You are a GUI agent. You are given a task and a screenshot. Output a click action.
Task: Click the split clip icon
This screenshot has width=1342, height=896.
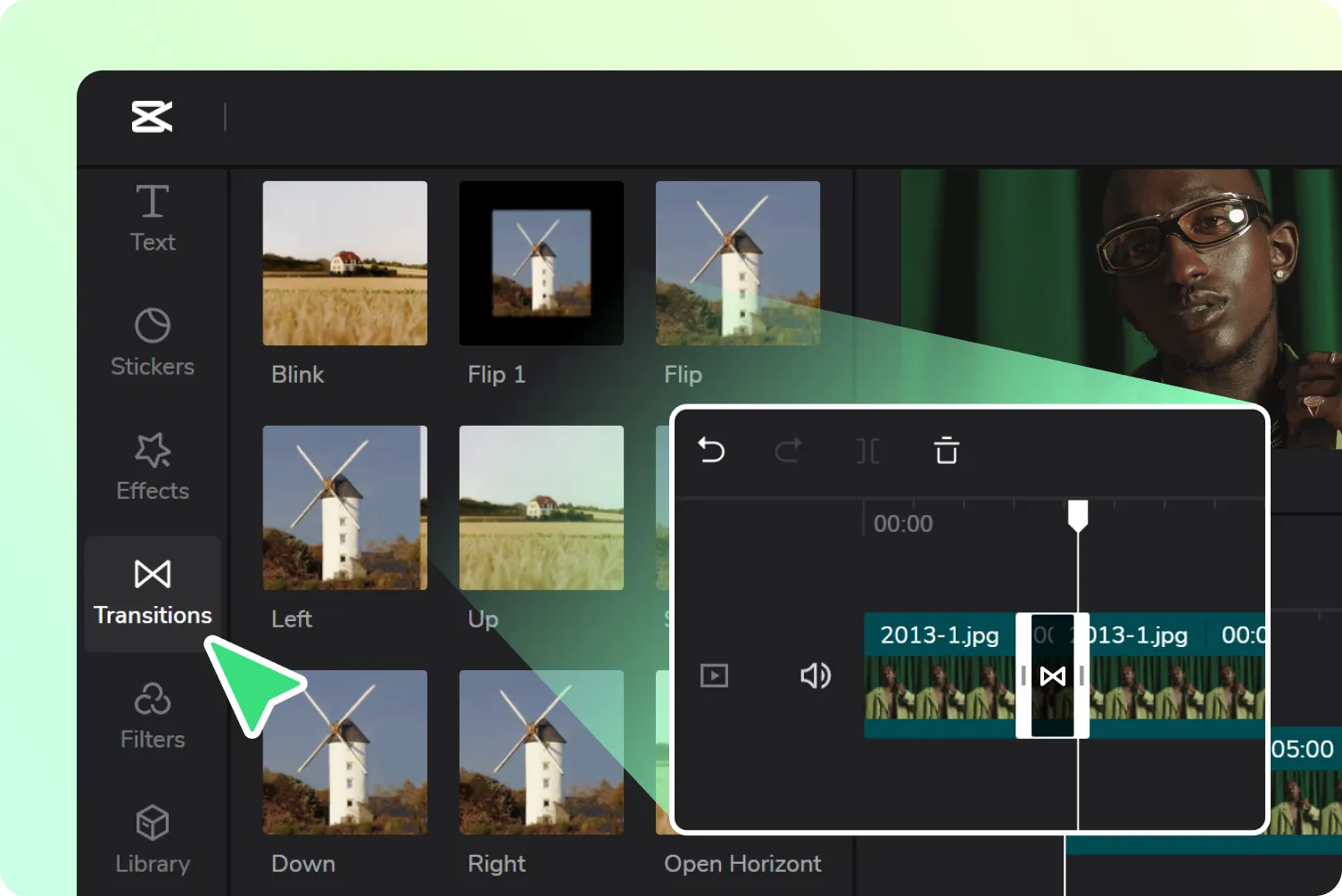[867, 451]
